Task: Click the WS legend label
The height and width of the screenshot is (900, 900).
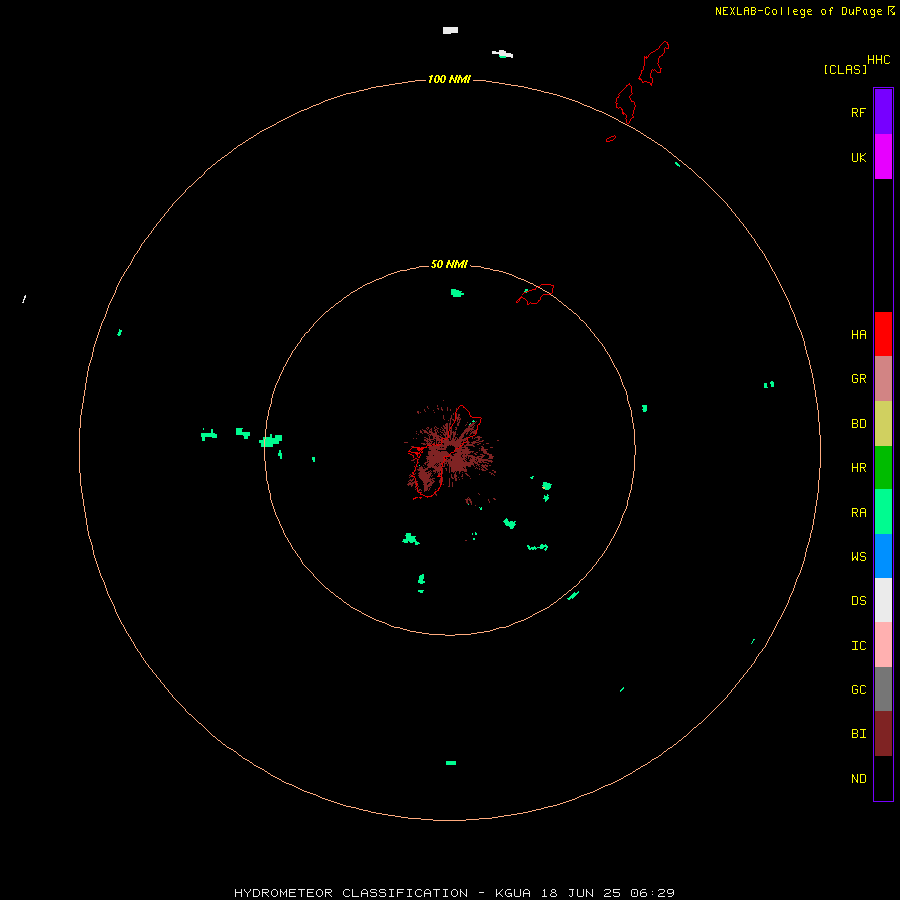Action: click(859, 557)
